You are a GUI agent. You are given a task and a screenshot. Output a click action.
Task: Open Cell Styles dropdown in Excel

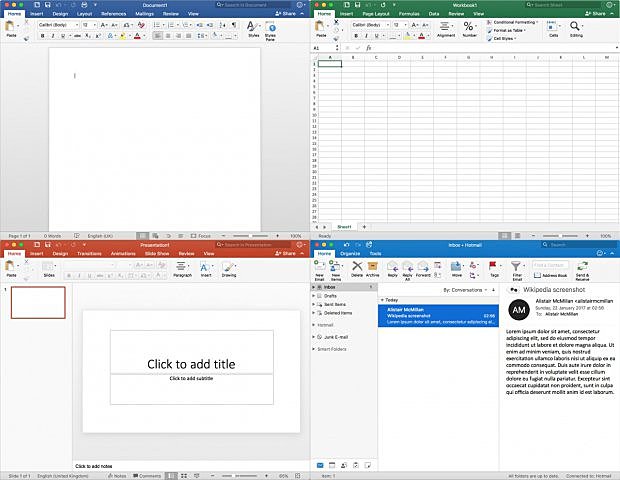click(x=502, y=39)
